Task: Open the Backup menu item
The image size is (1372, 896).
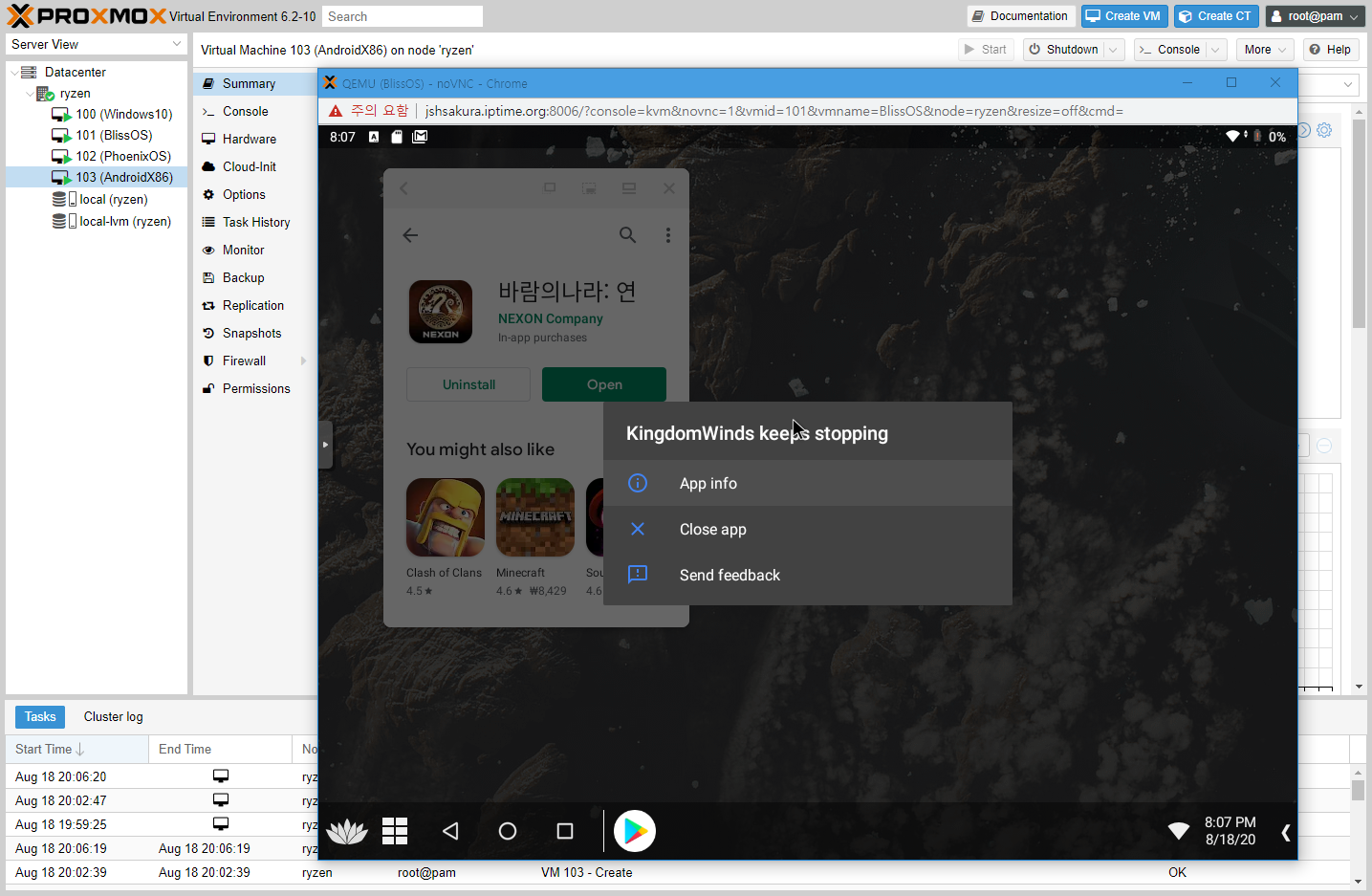Action: click(x=255, y=277)
